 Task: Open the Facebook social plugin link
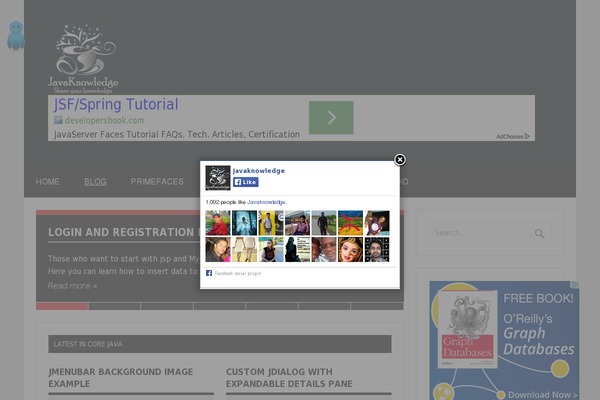[238, 273]
